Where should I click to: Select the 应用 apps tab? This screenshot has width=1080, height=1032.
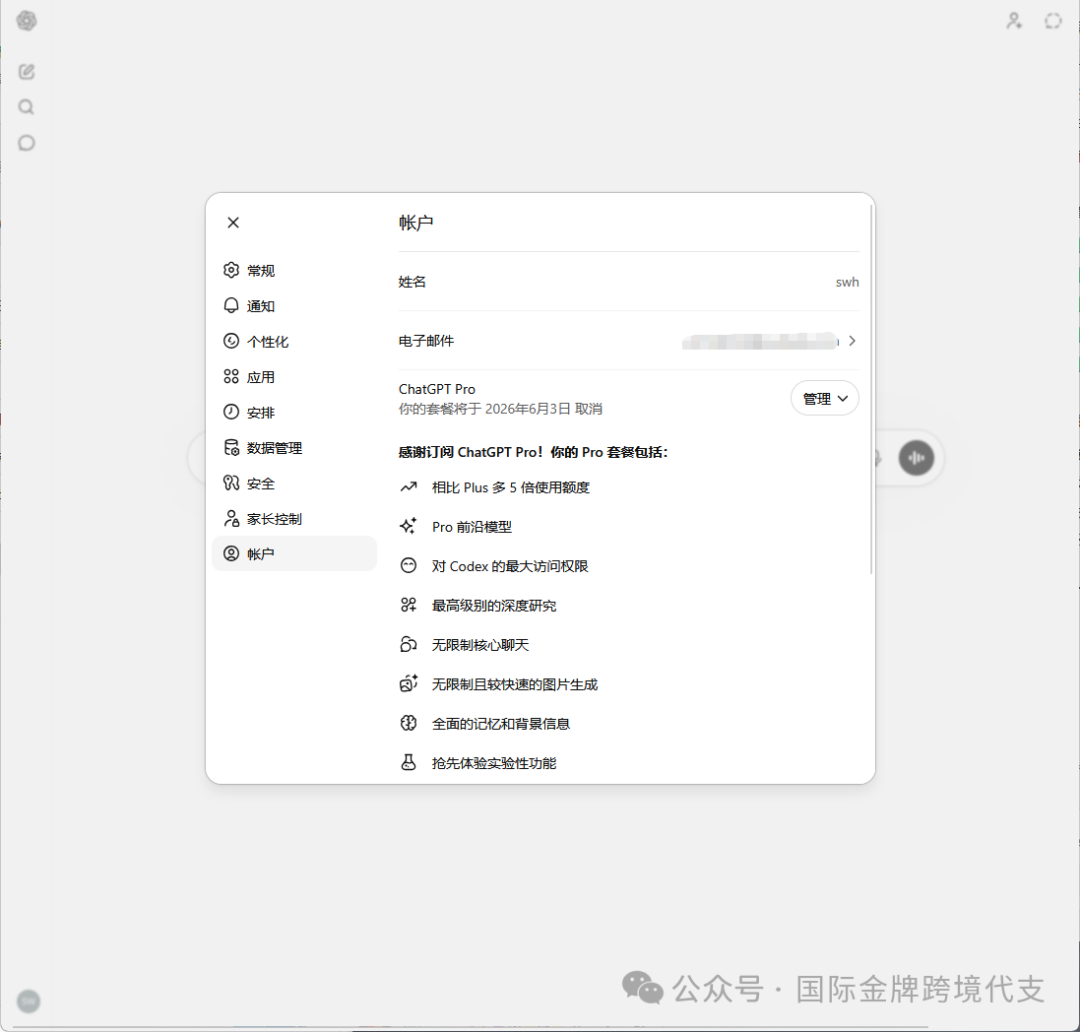pyautogui.click(x=294, y=377)
